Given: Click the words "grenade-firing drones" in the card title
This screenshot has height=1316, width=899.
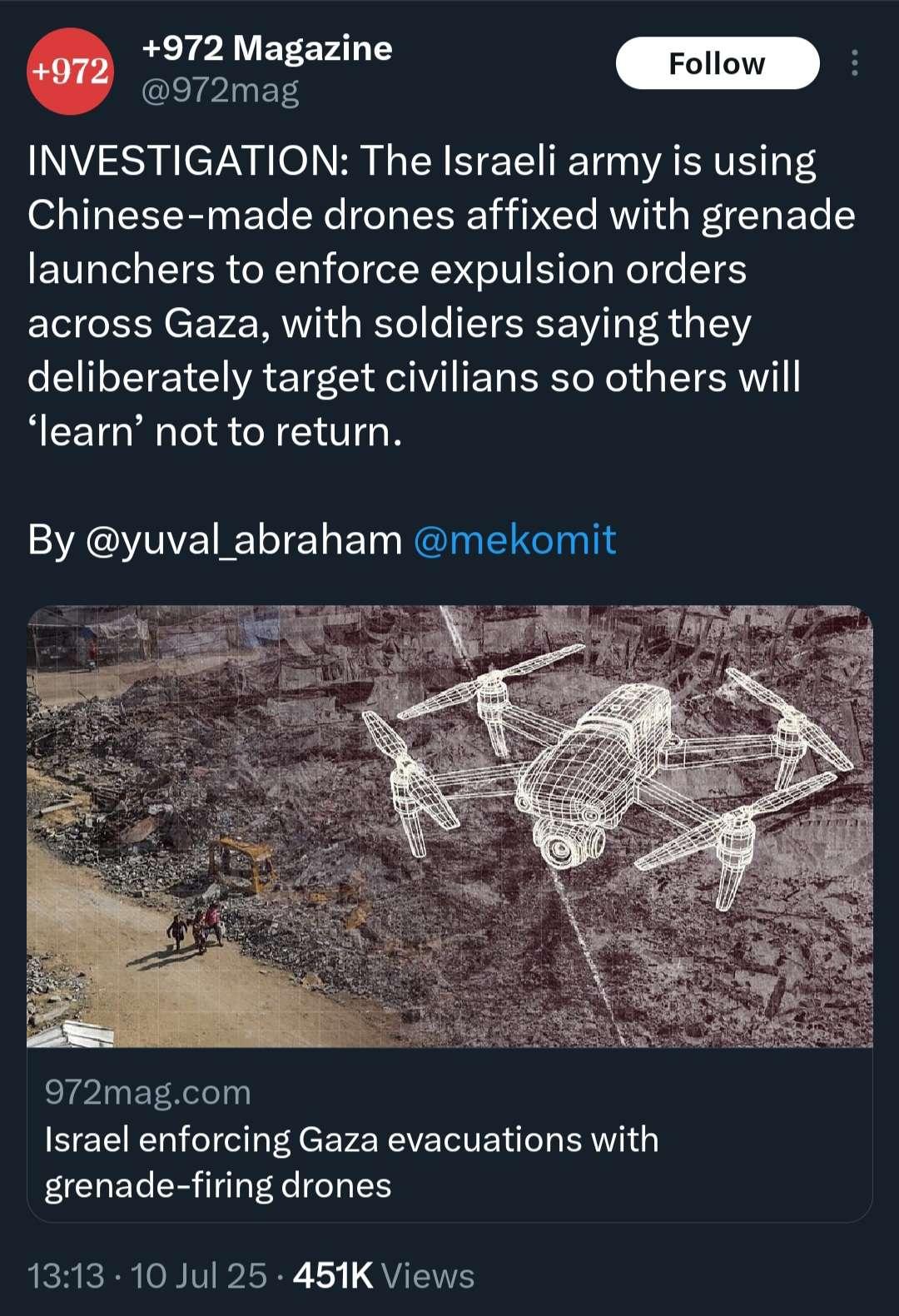Looking at the screenshot, I should [218, 1185].
